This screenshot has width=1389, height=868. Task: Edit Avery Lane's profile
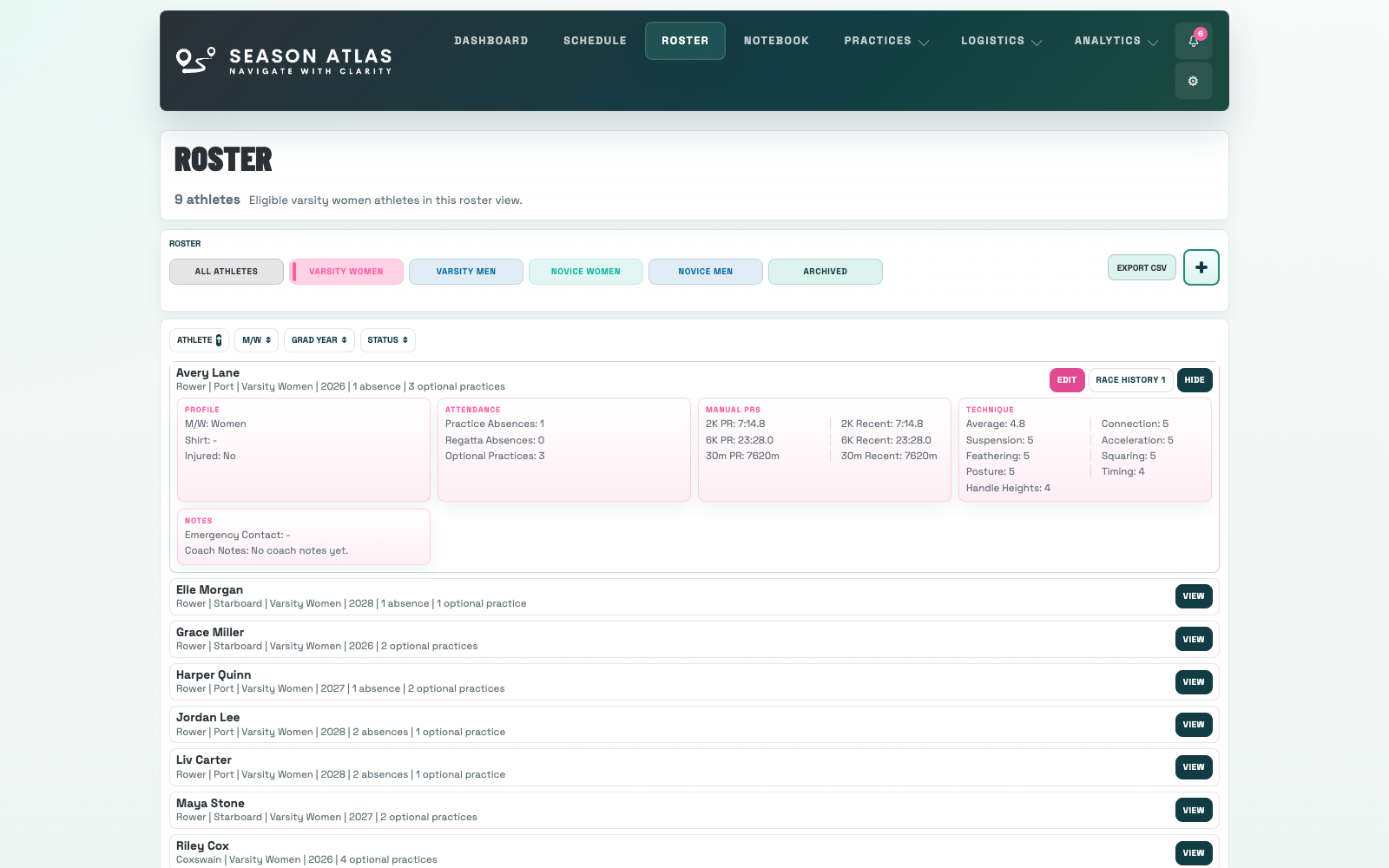coord(1067,380)
